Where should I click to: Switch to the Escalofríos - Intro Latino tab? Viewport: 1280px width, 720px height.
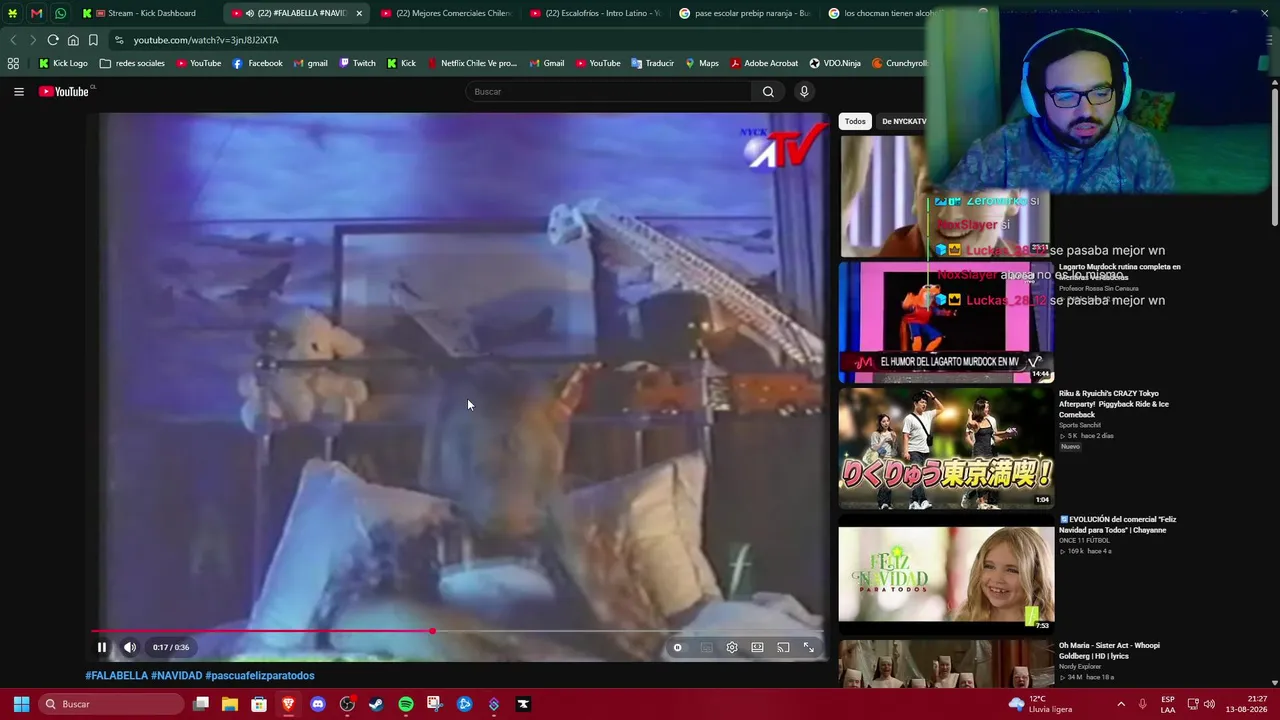(595, 13)
